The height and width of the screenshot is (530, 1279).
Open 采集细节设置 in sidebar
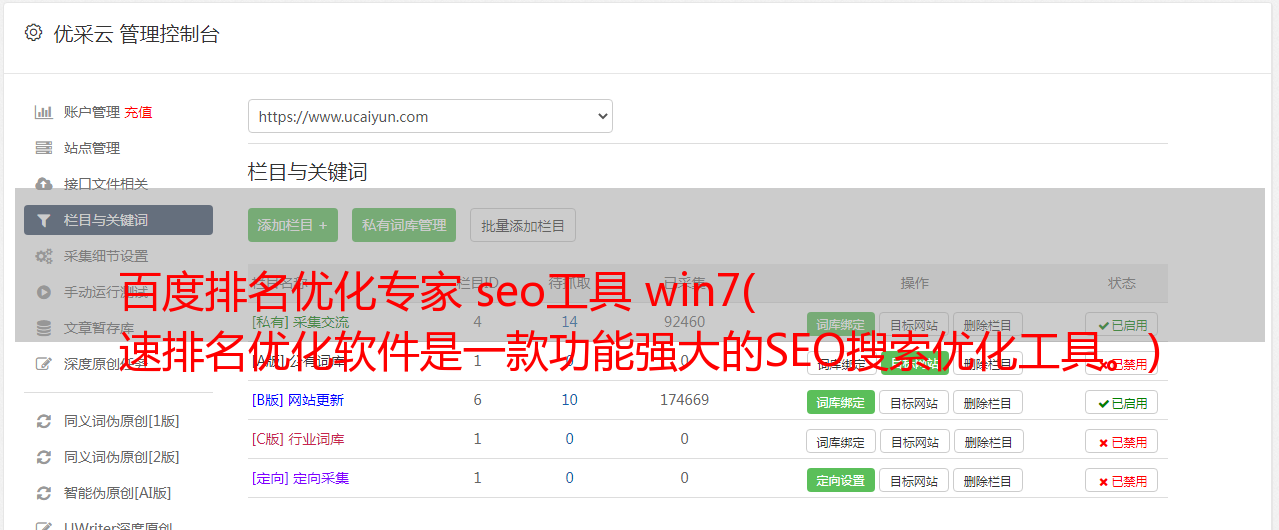click(x=106, y=256)
